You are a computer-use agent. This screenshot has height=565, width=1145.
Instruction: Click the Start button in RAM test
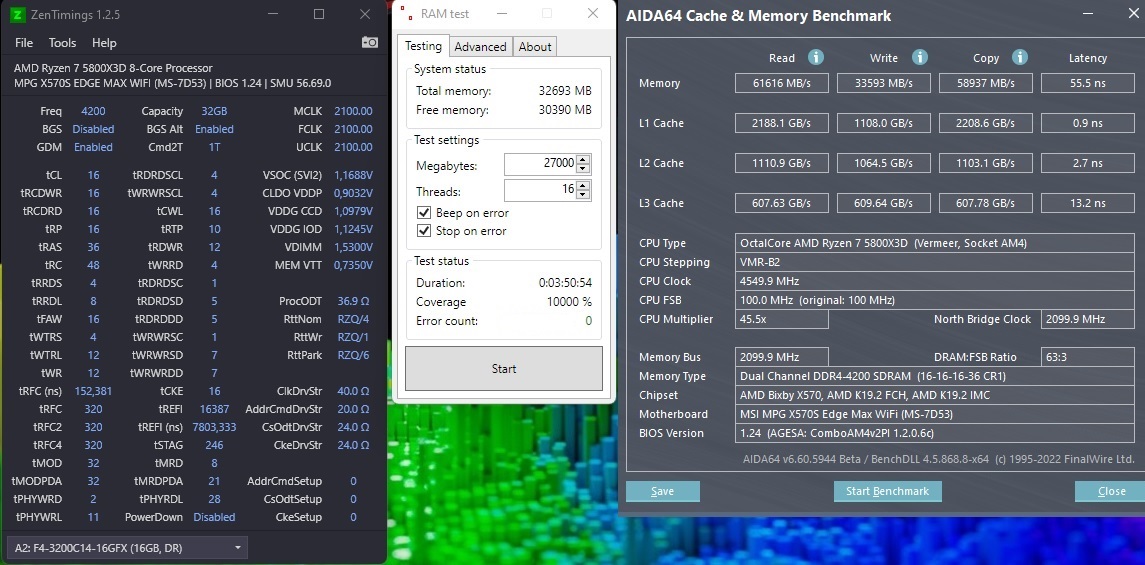coord(504,369)
